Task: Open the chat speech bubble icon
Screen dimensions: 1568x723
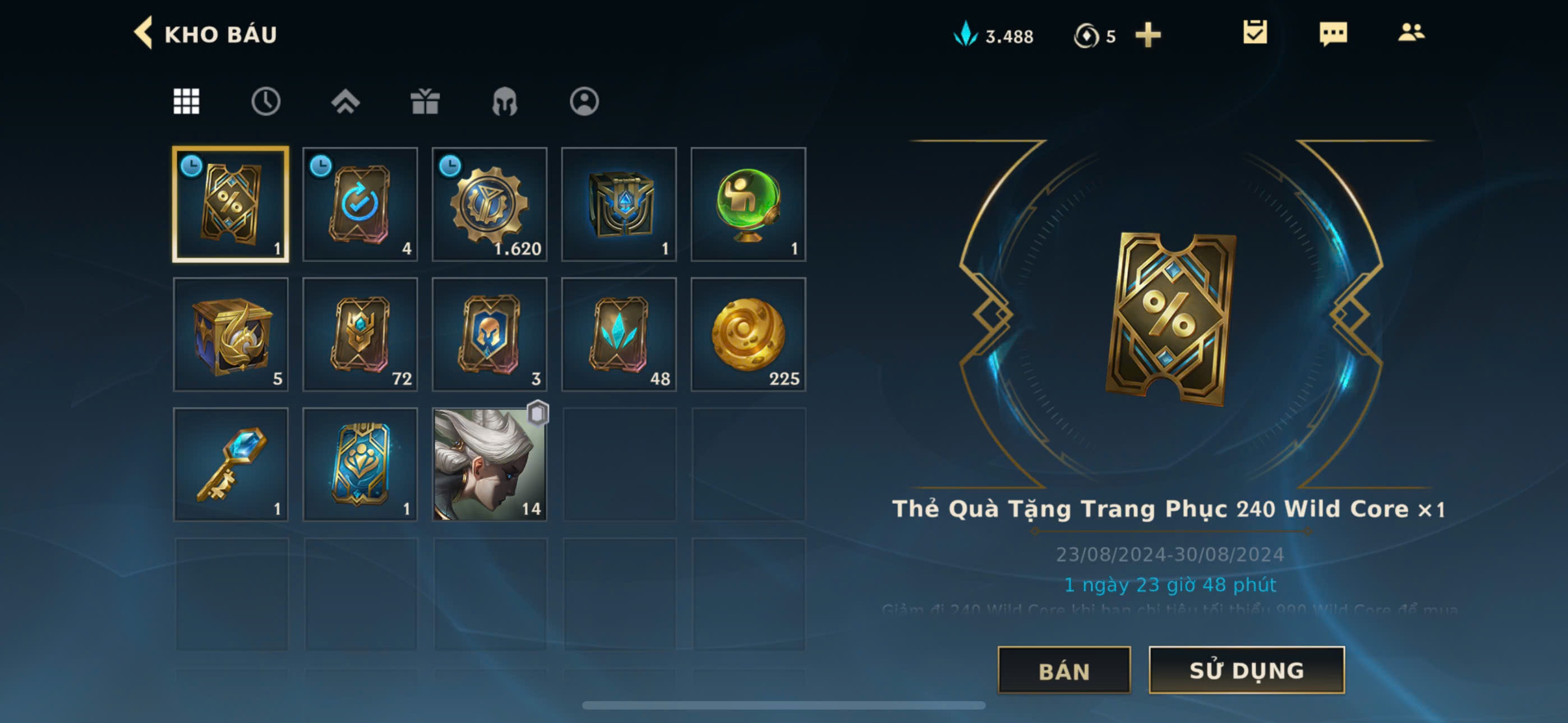Action: coord(1333,34)
